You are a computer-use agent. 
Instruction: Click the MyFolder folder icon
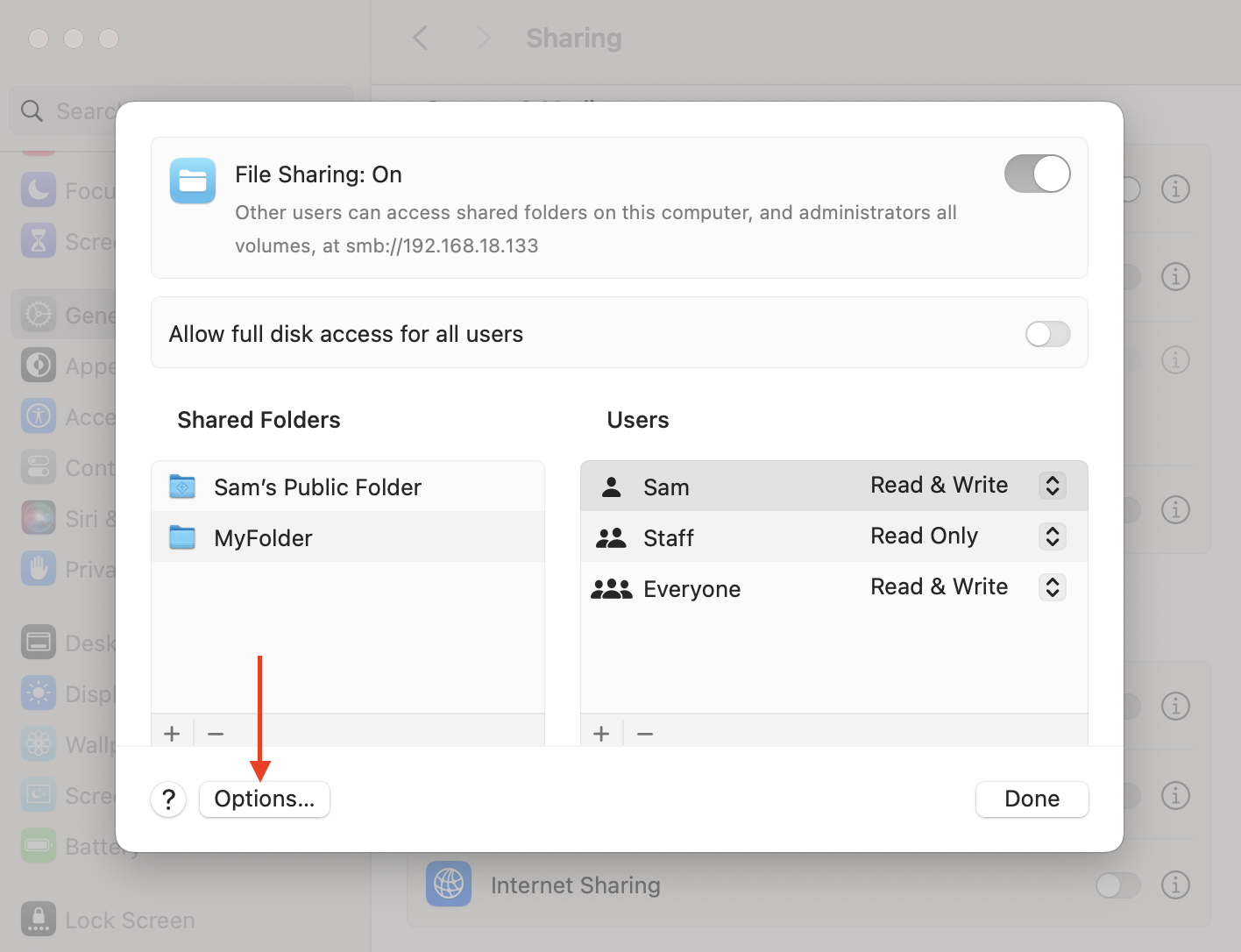click(x=182, y=537)
